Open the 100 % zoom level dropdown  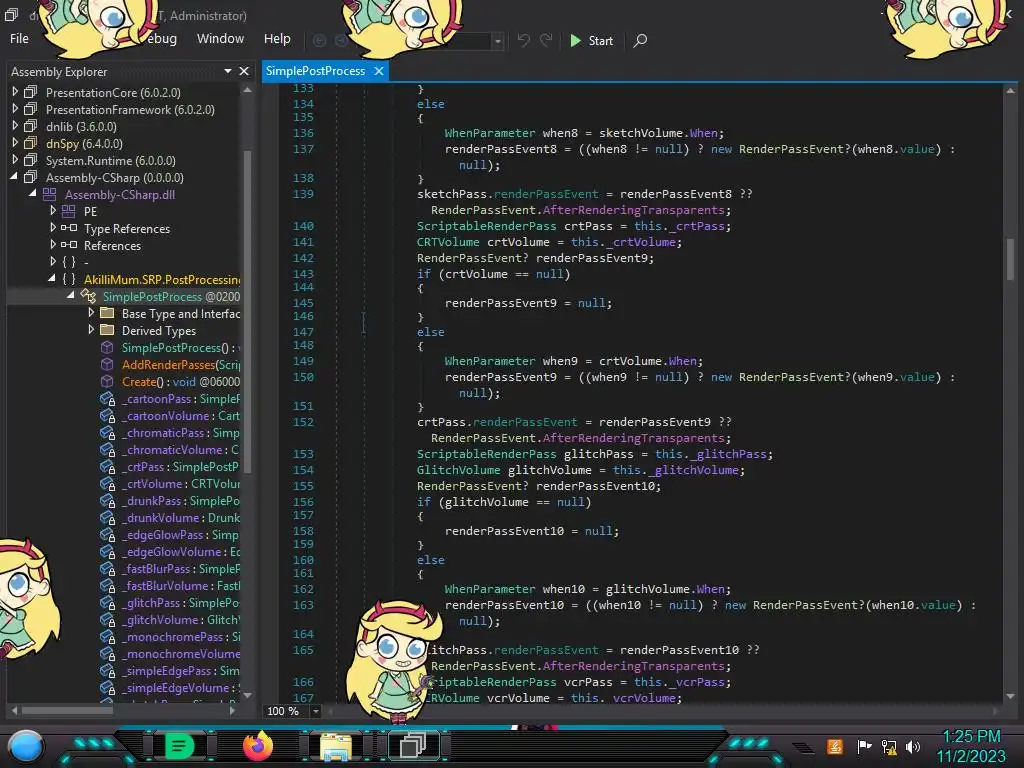(x=315, y=711)
